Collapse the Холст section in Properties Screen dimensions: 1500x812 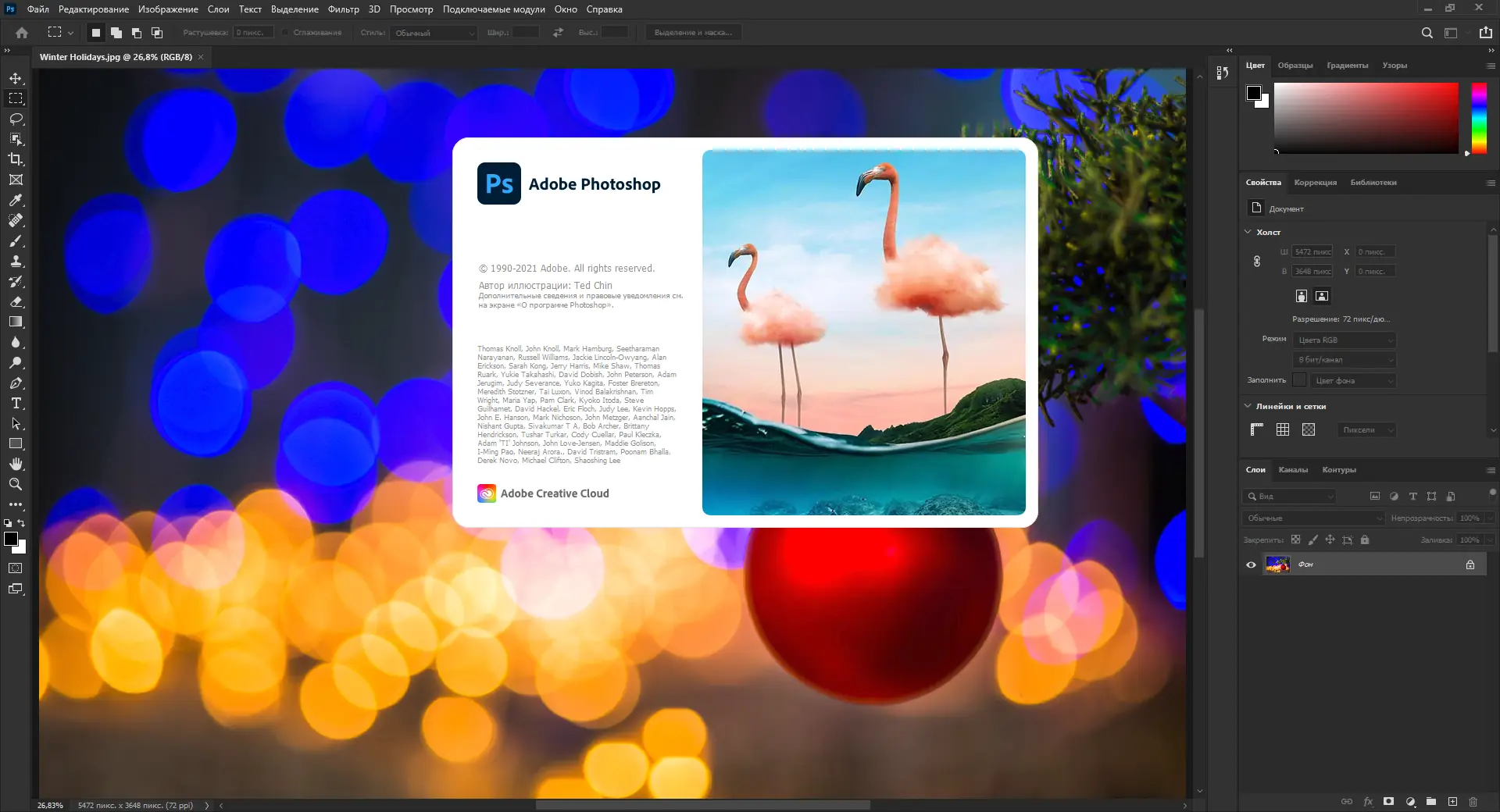(x=1248, y=232)
